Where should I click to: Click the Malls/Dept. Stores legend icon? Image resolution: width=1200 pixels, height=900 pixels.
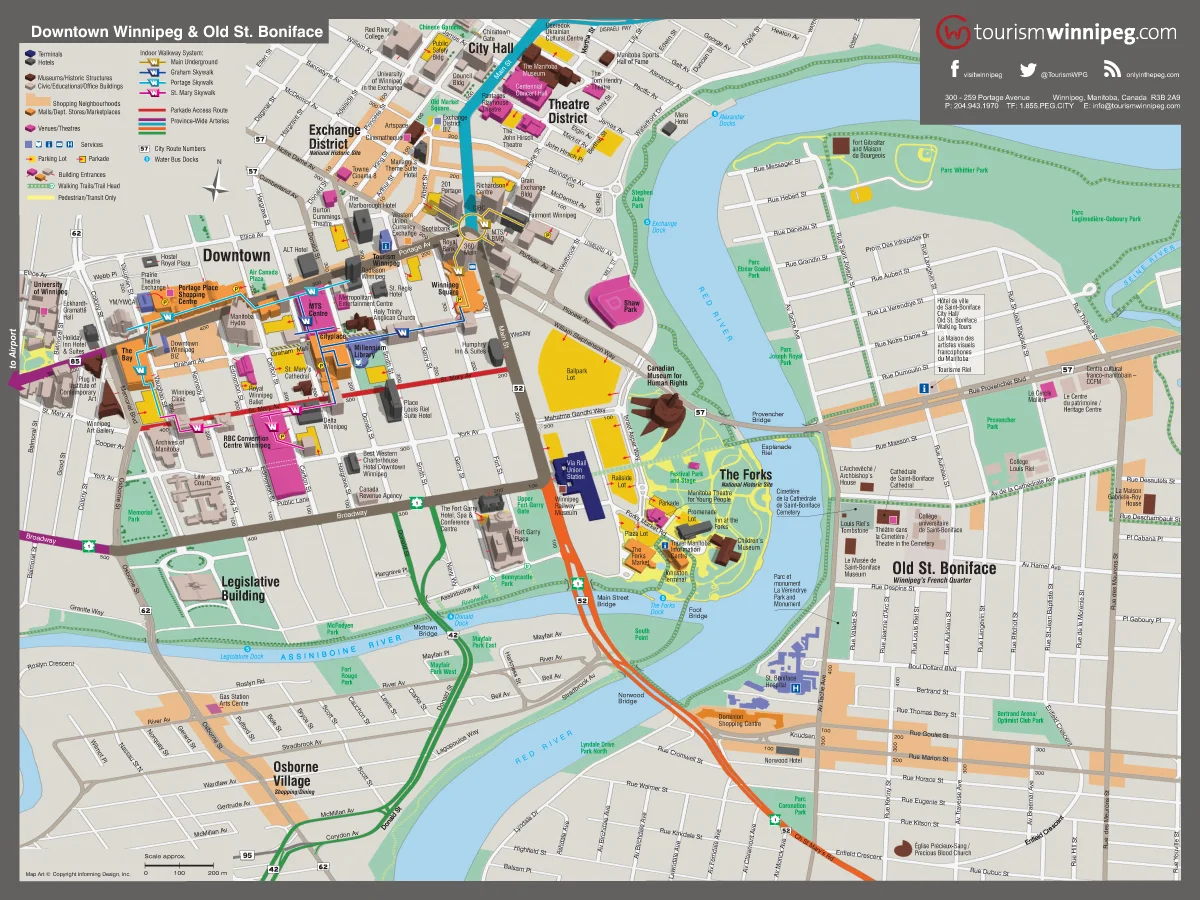tap(30, 112)
